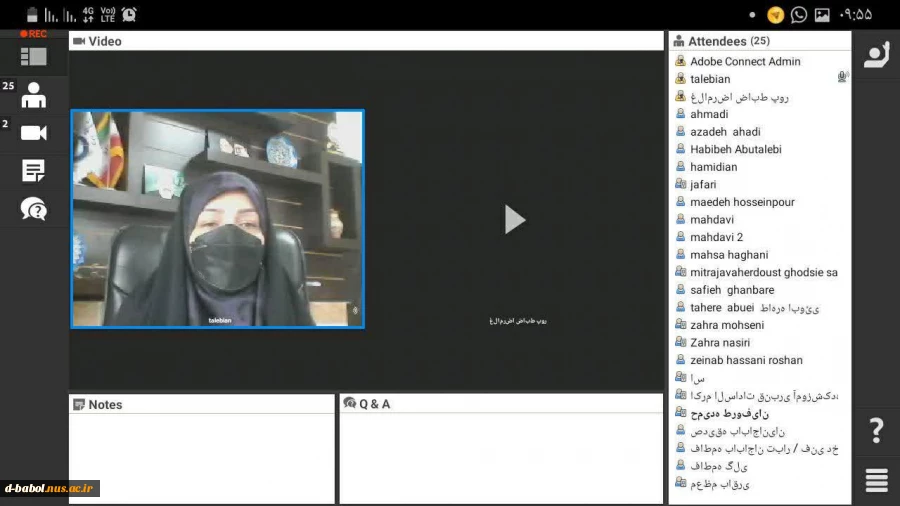This screenshot has height=506, width=900.
Task: Tap the WhatsApp notification icon in status bar
Action: click(798, 15)
